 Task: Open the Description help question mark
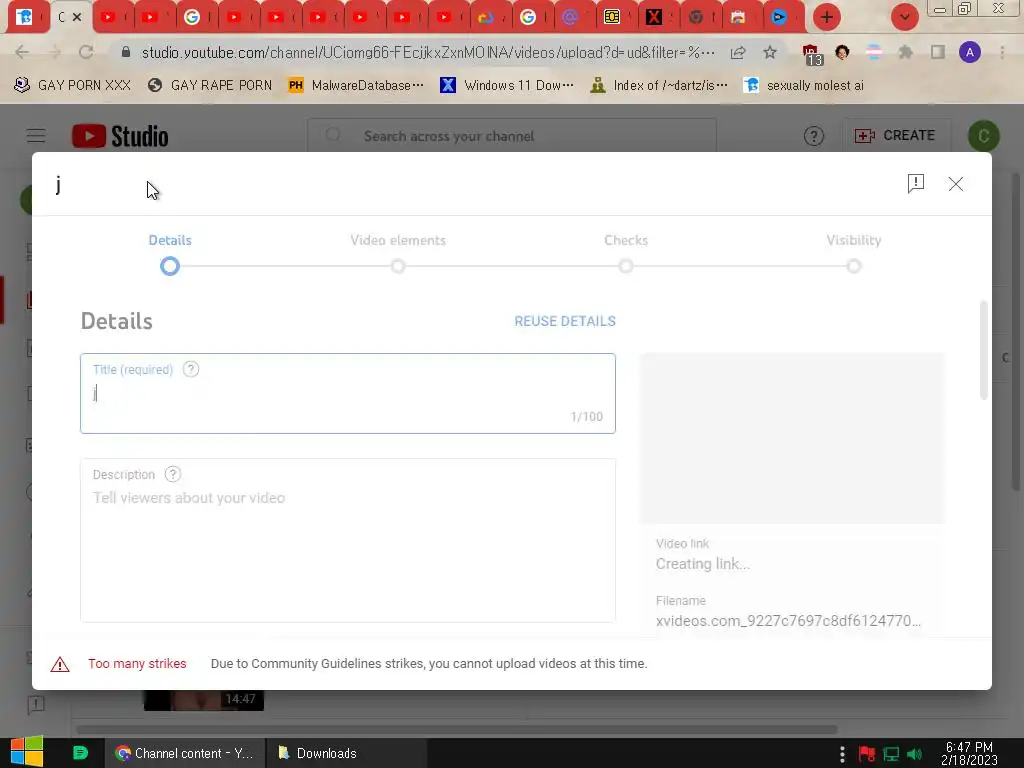[x=172, y=474]
